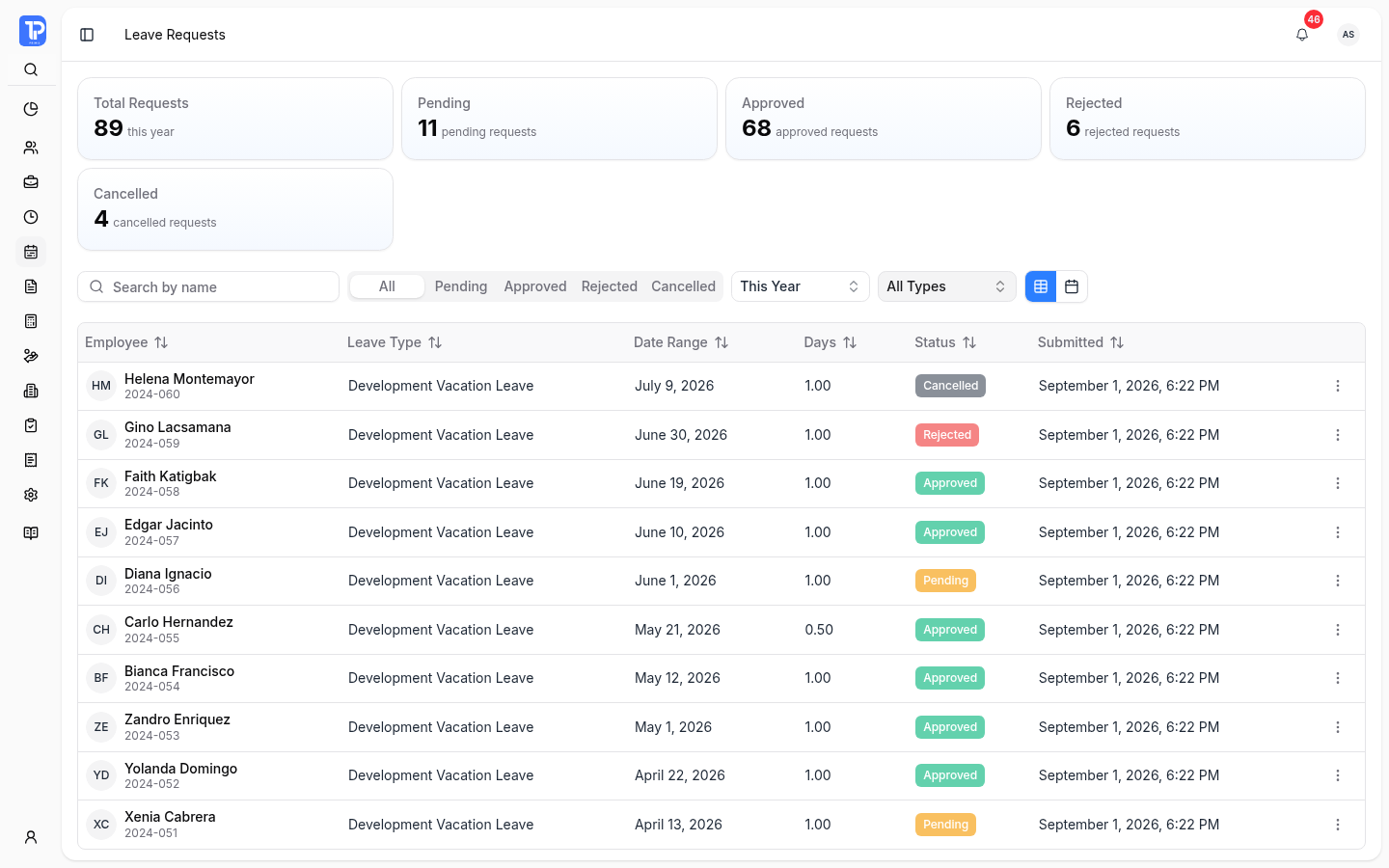Click the HM avatar for Helena Montemayor
Viewport: 1389px width, 868px height.
101,386
